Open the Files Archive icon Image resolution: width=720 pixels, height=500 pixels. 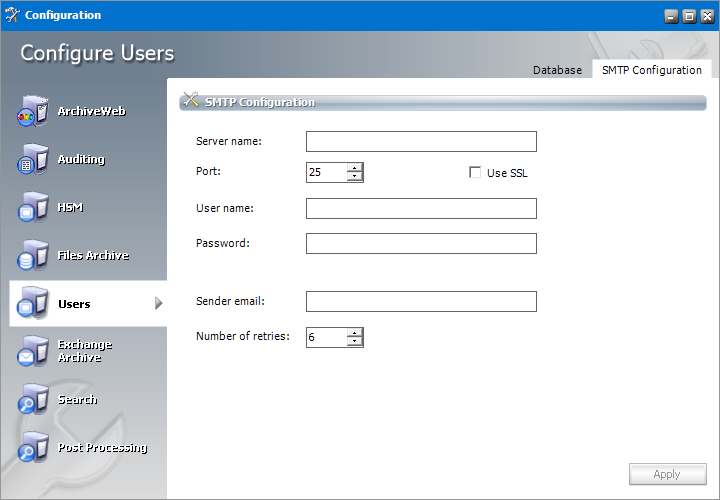[x=33, y=255]
